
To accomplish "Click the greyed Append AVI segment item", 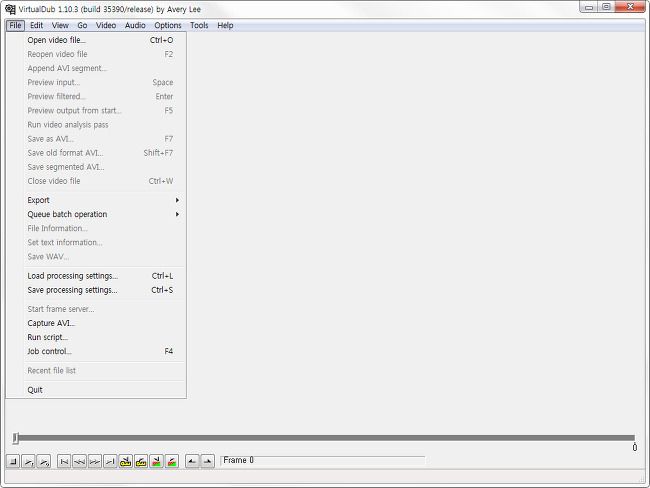I will (x=96, y=68).
